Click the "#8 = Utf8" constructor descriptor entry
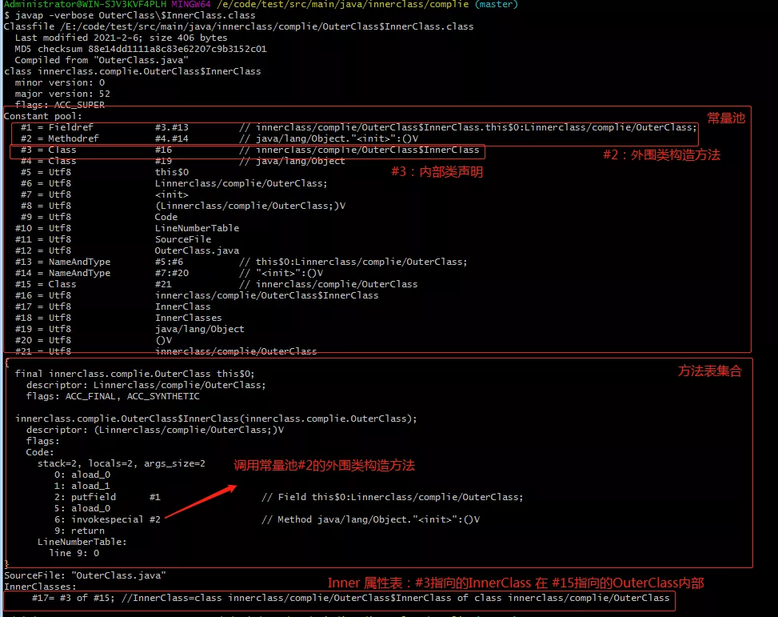The height and width of the screenshot is (617, 778). click(x=183, y=206)
